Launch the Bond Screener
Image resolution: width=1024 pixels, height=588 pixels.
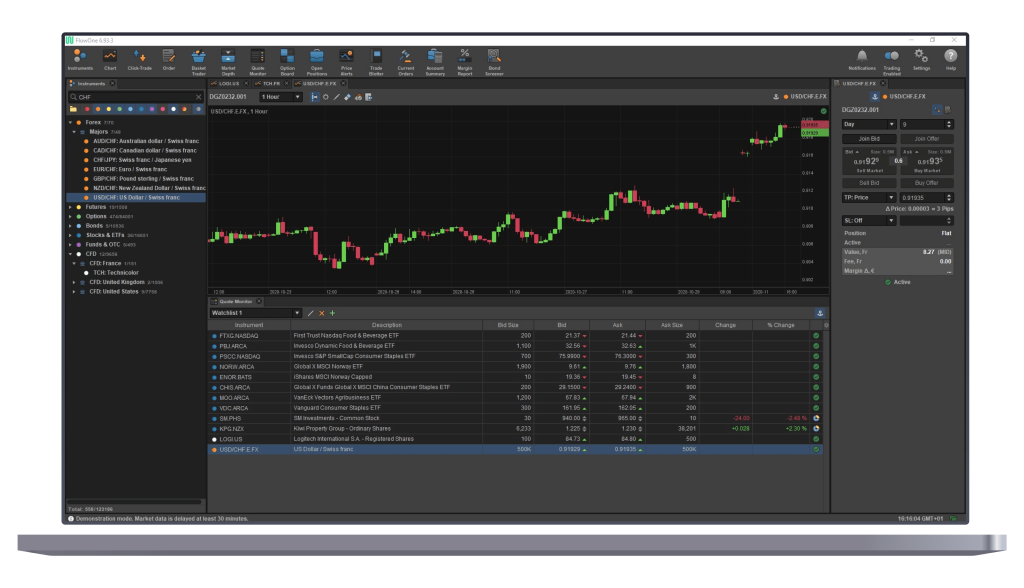tap(494, 62)
